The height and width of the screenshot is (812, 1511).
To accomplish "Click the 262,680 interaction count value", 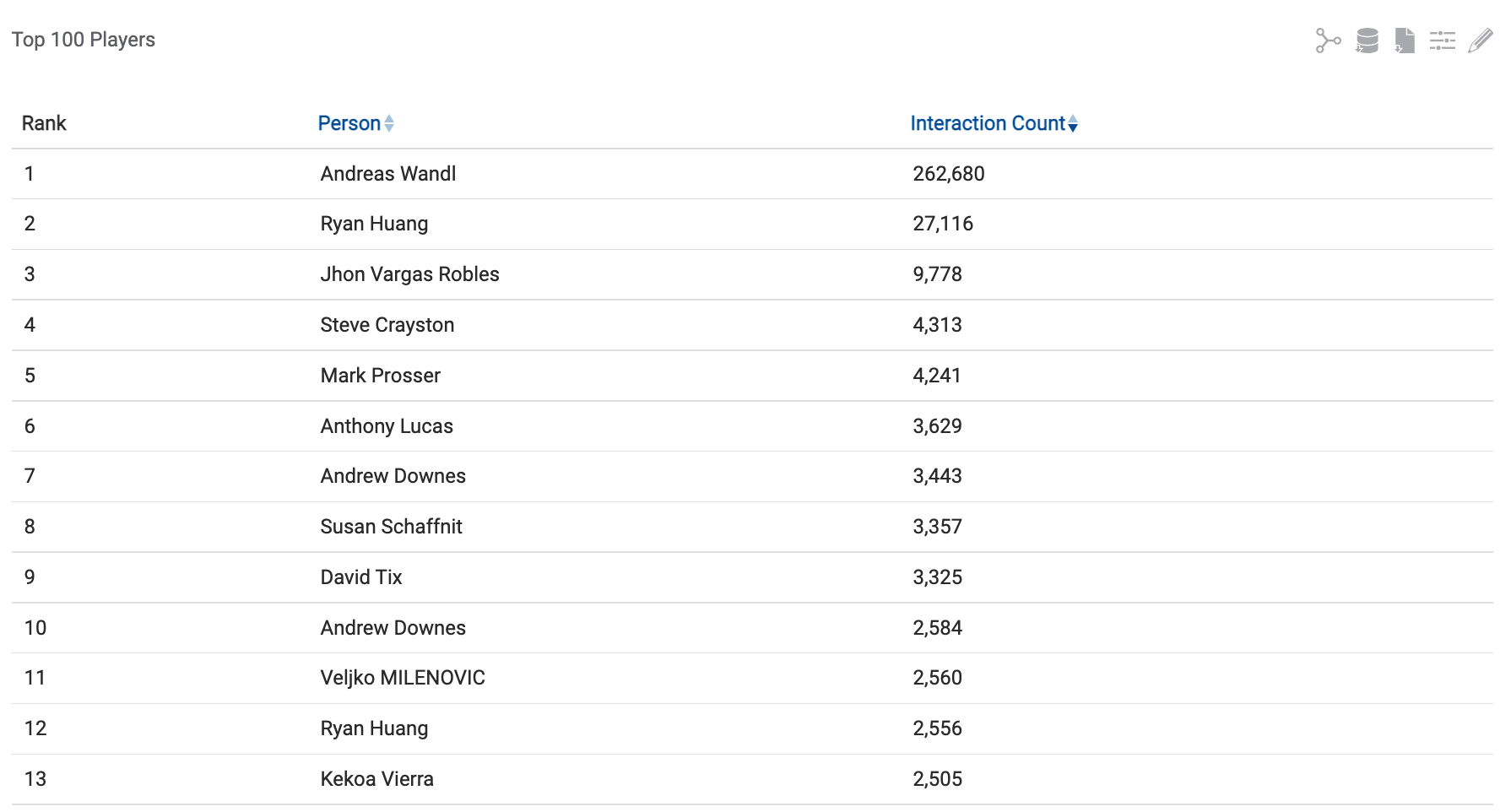I will click(x=948, y=174).
